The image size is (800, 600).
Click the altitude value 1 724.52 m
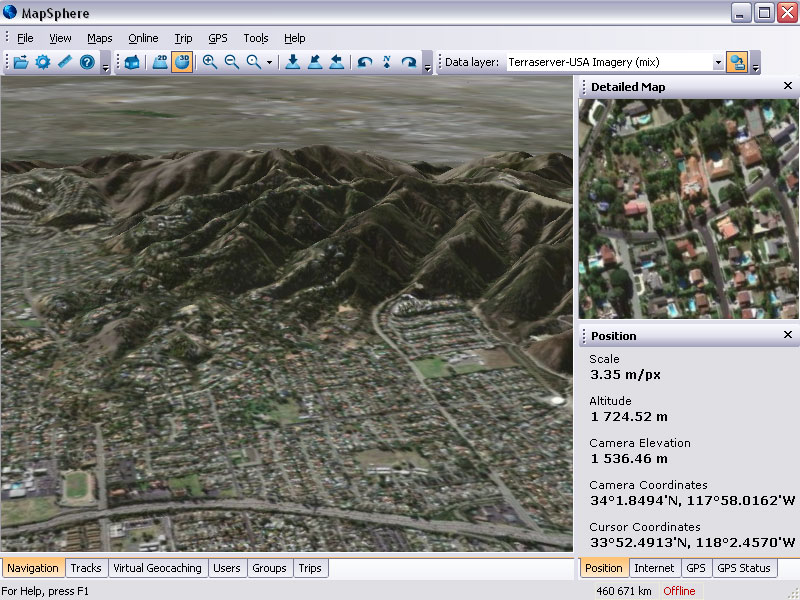point(629,416)
